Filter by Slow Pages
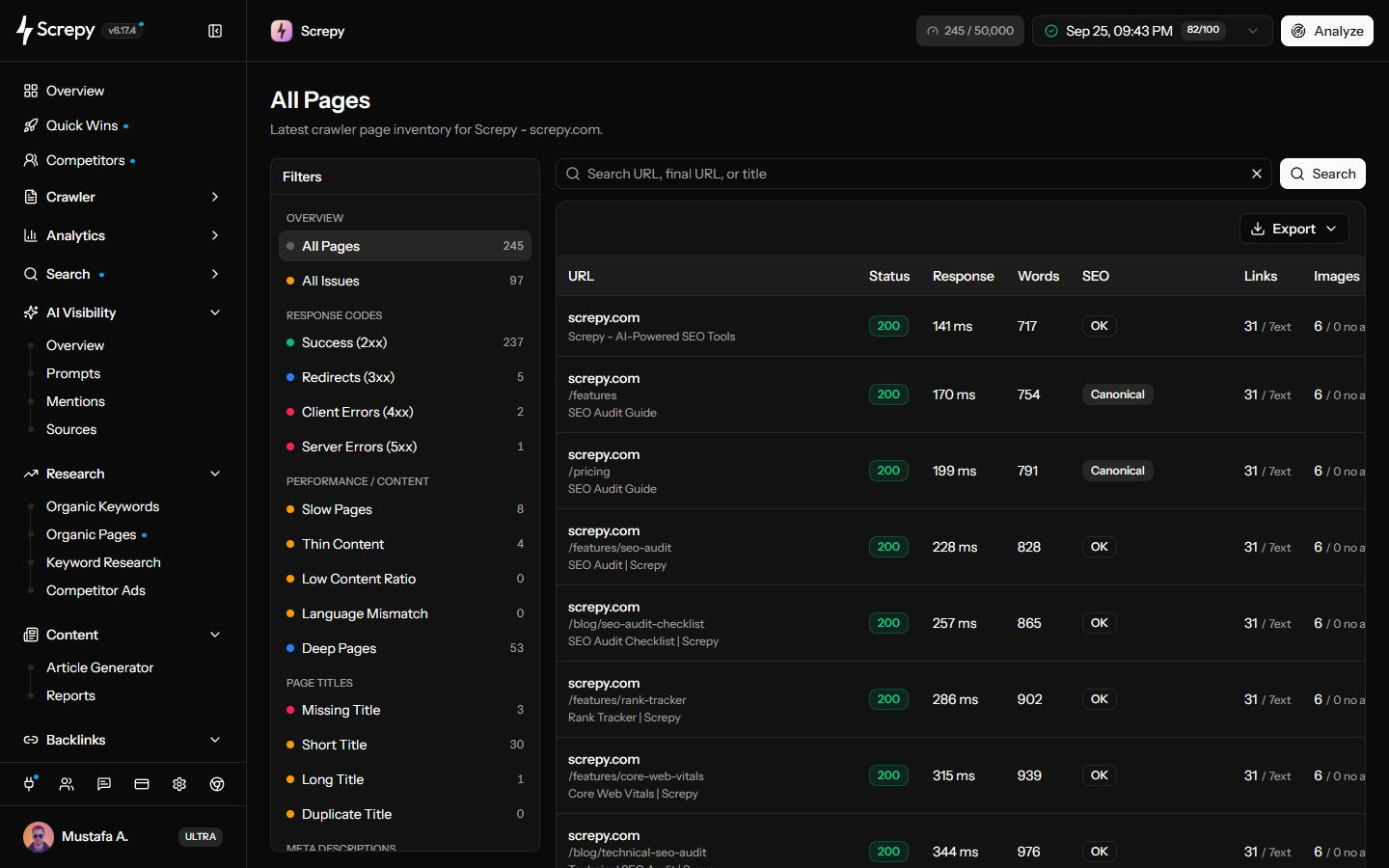The height and width of the screenshot is (868, 1389). (x=405, y=509)
